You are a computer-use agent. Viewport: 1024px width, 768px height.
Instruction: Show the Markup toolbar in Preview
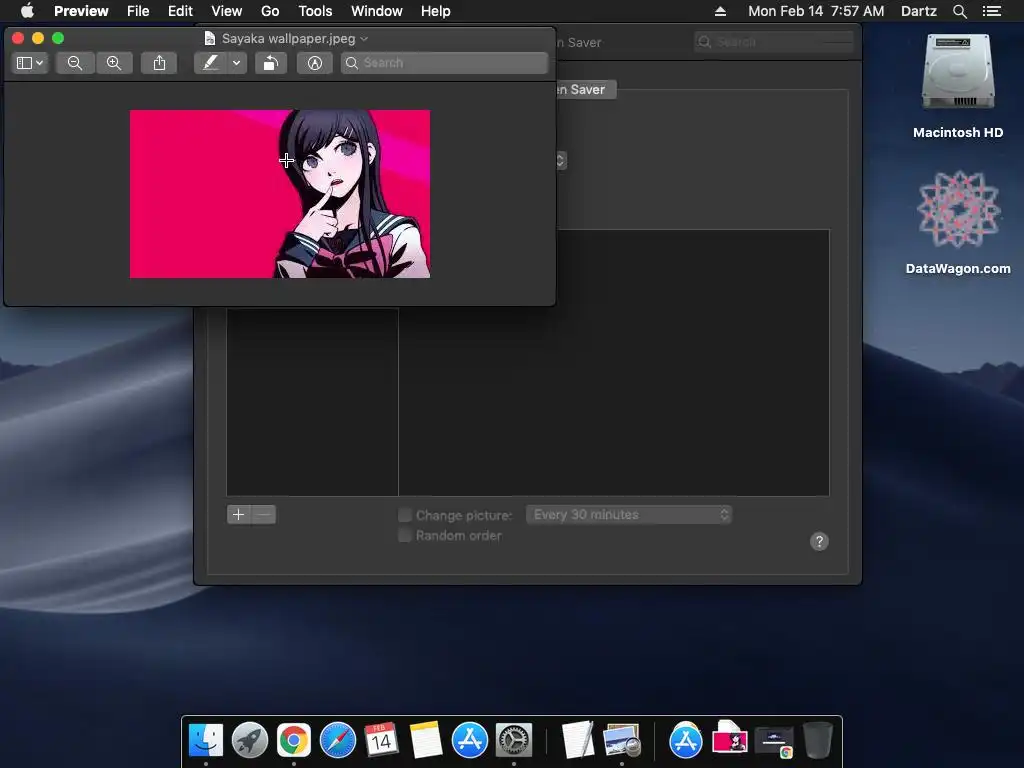coord(315,63)
